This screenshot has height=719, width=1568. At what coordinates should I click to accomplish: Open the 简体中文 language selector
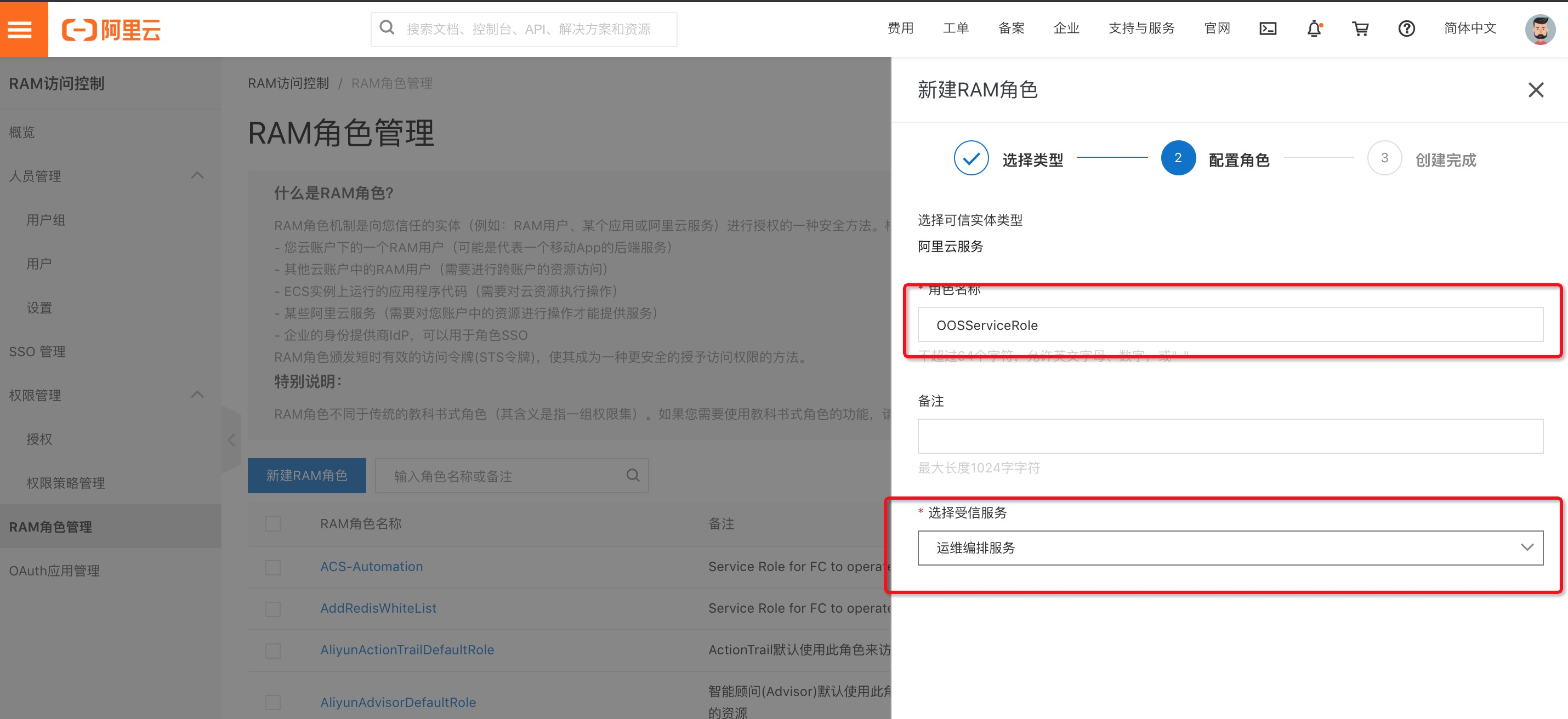click(x=1469, y=28)
